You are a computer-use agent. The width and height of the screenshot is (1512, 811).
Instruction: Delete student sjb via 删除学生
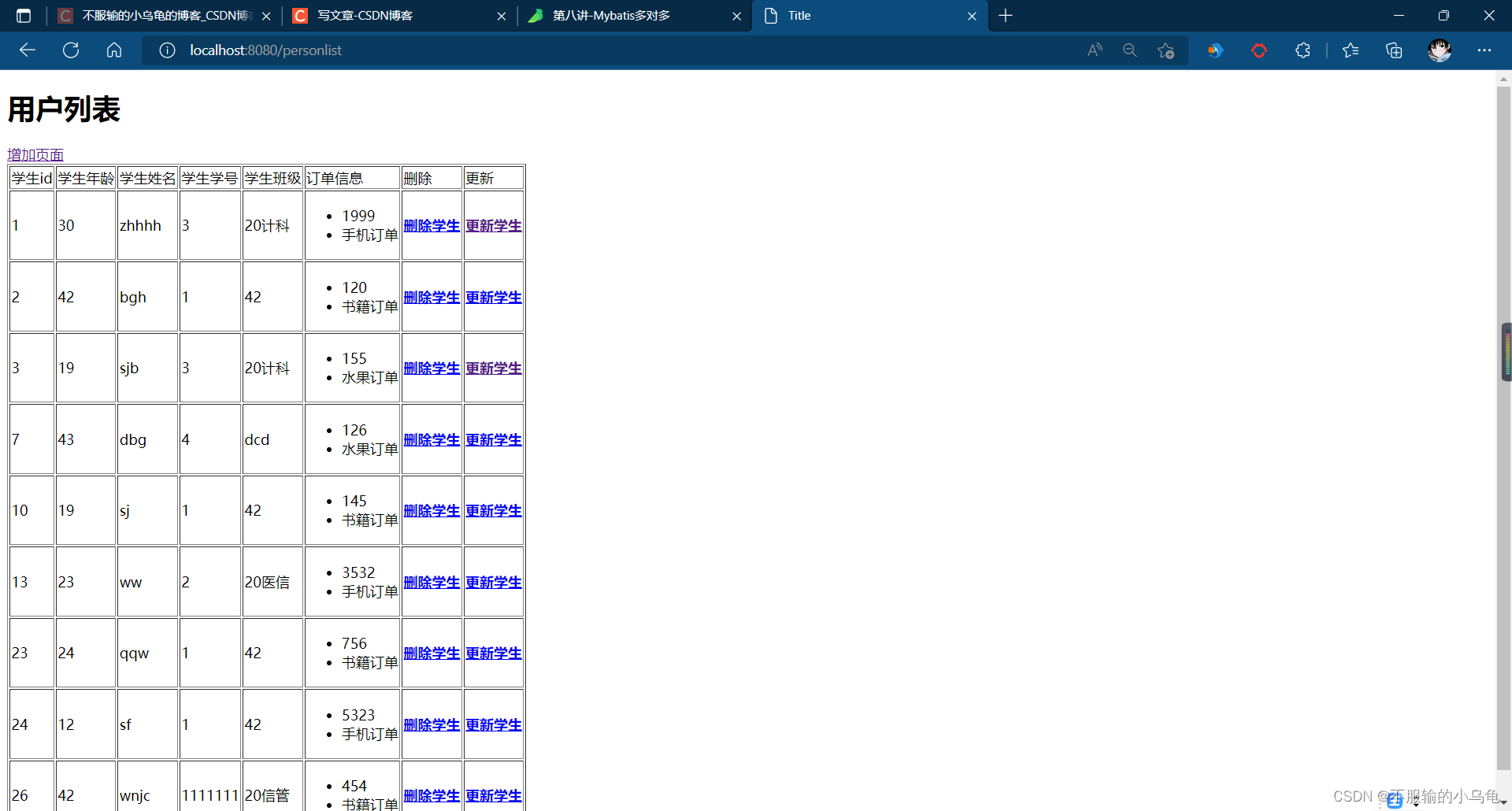pos(432,368)
